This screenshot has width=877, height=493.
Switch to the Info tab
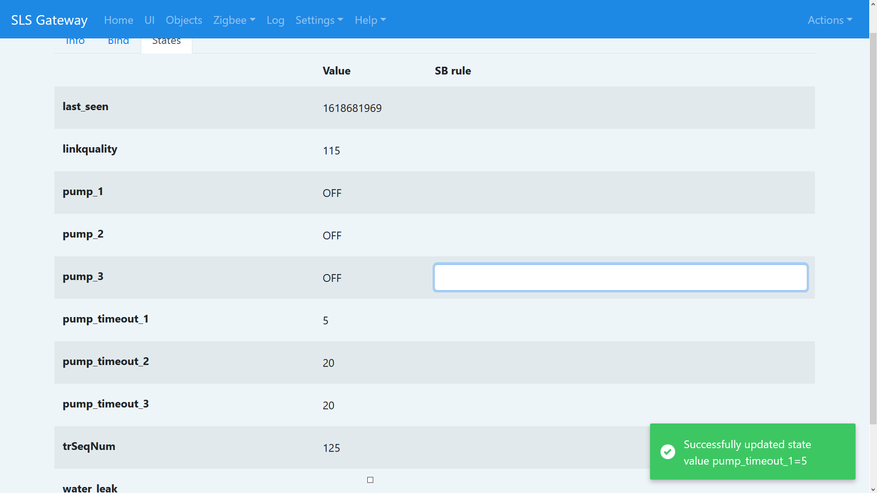(x=75, y=42)
